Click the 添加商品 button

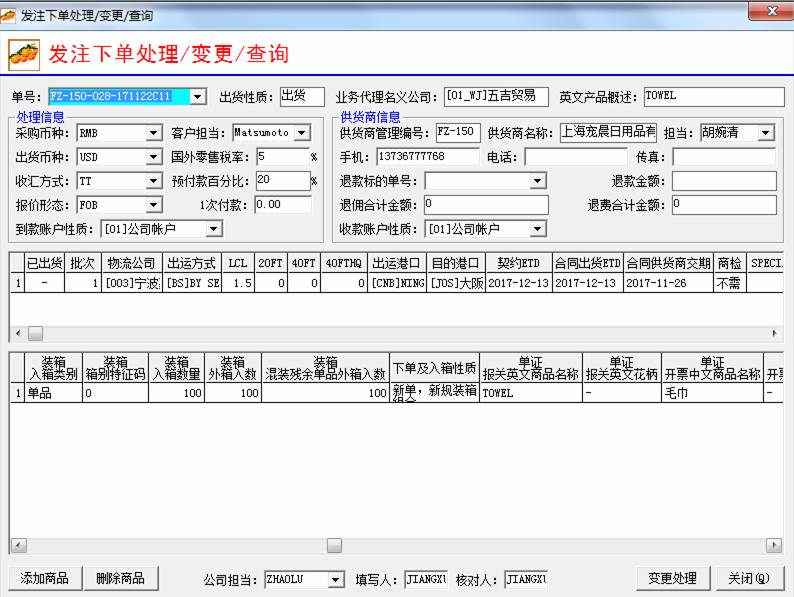click(x=45, y=578)
